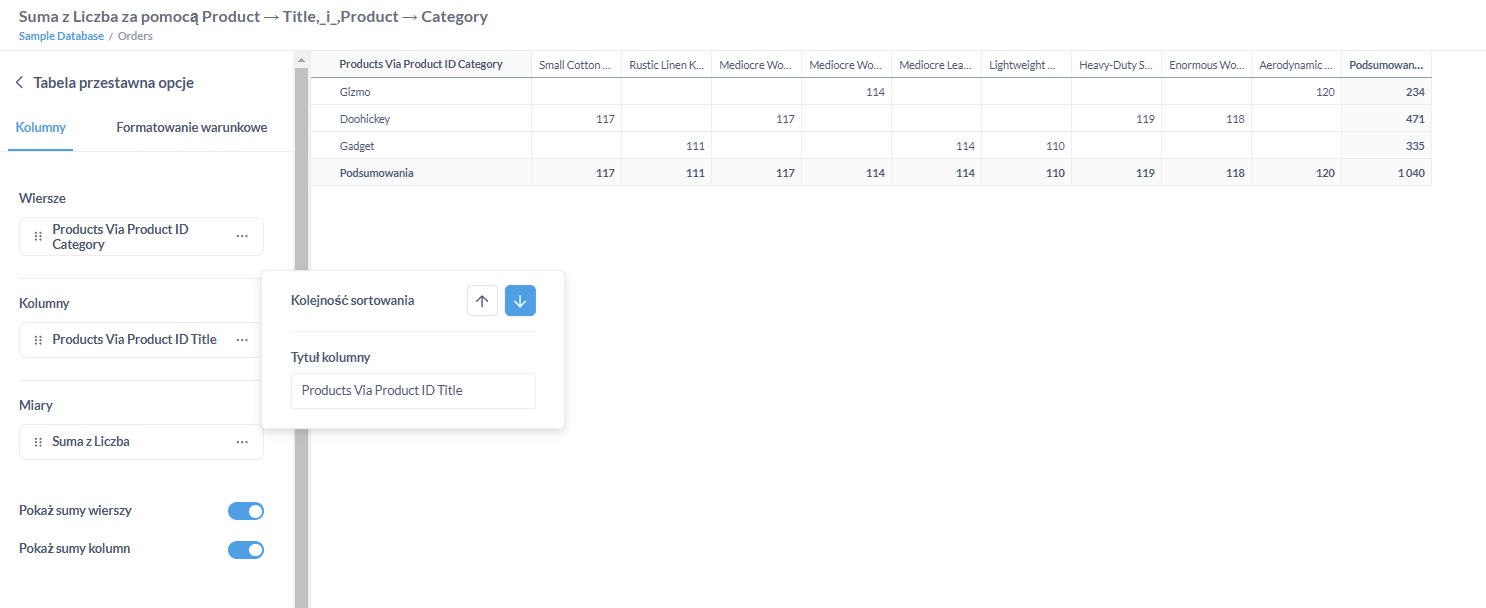Select the ascending sort arrow
The image size is (1486, 608).
coord(482,300)
